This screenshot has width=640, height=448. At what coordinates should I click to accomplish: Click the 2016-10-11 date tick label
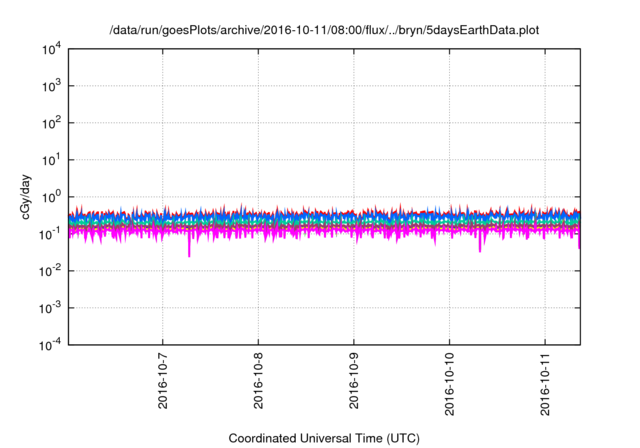(x=545, y=384)
